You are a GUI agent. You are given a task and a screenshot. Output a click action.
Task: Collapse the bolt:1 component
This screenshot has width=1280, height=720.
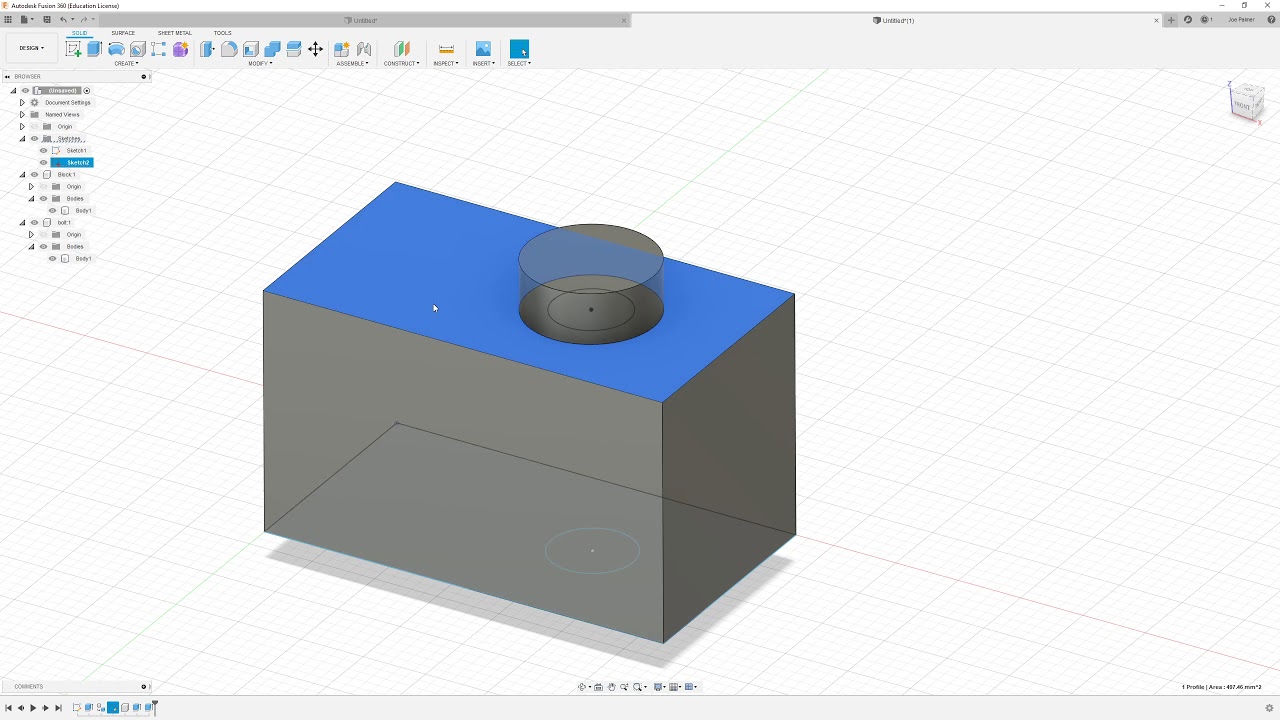(22, 223)
